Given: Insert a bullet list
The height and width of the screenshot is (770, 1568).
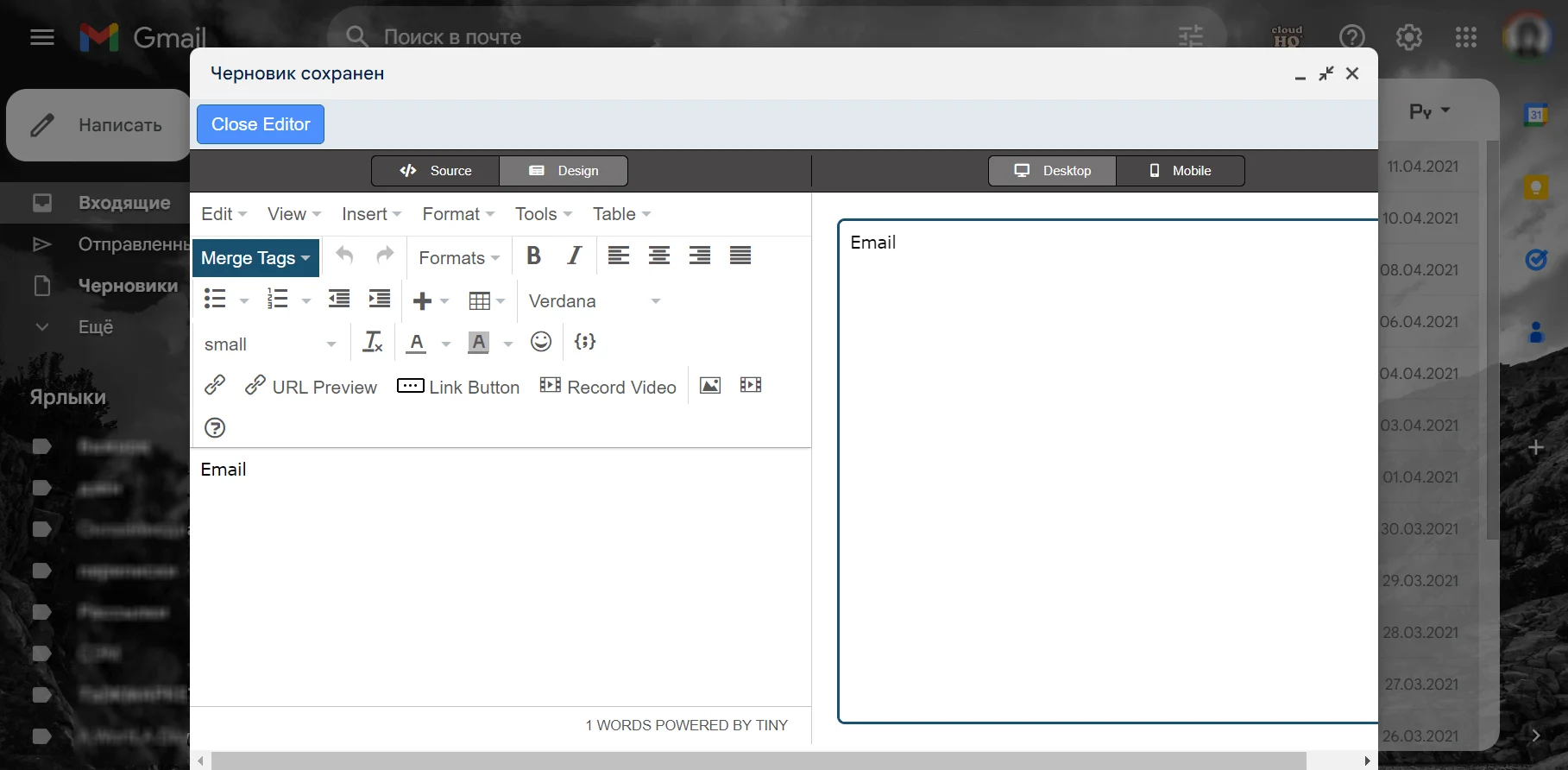Looking at the screenshot, I should click(215, 300).
